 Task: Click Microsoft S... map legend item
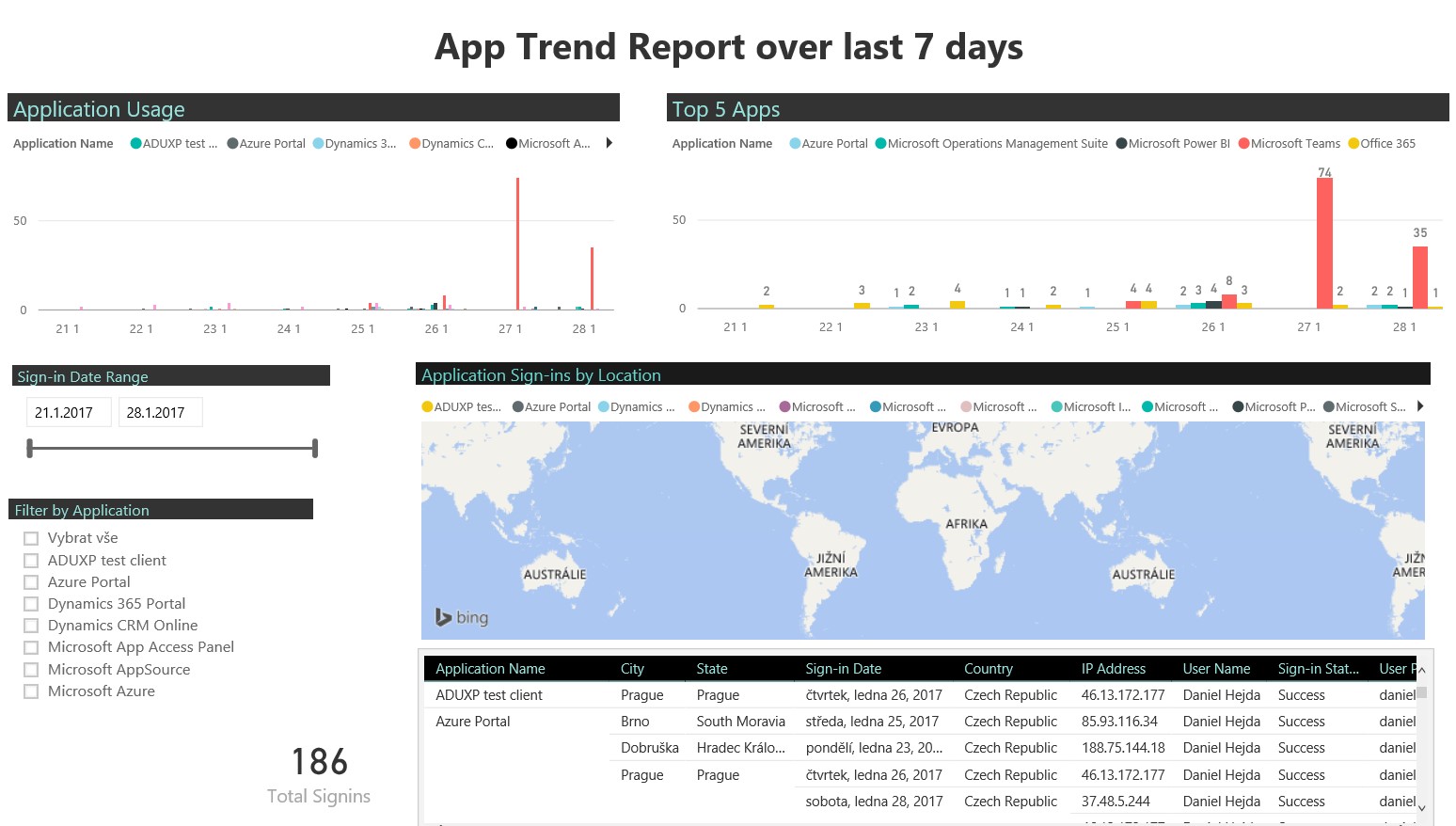(x=1365, y=406)
